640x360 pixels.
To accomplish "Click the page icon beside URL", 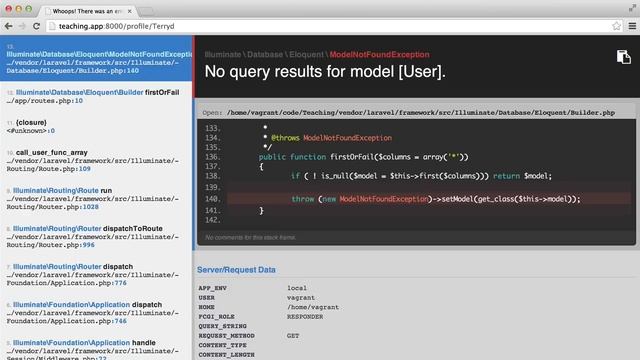I will coord(52,26).
